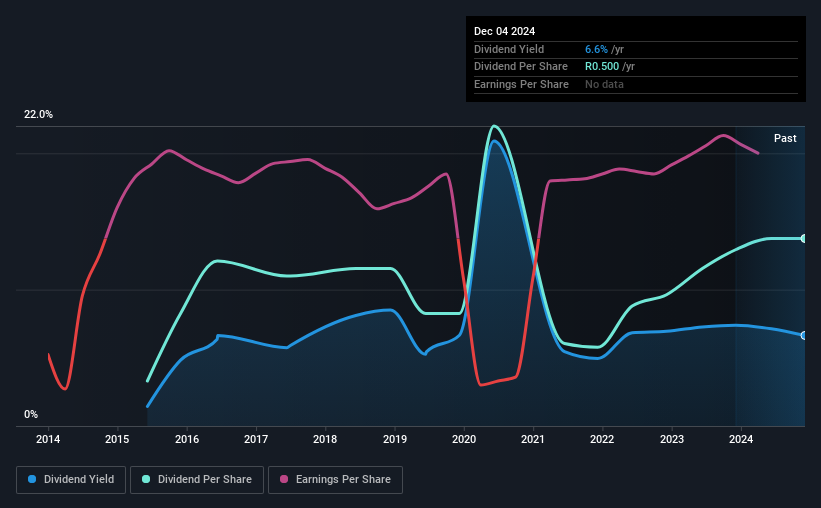
Task: Click the 2020 x-axis label
Action: 464,439
